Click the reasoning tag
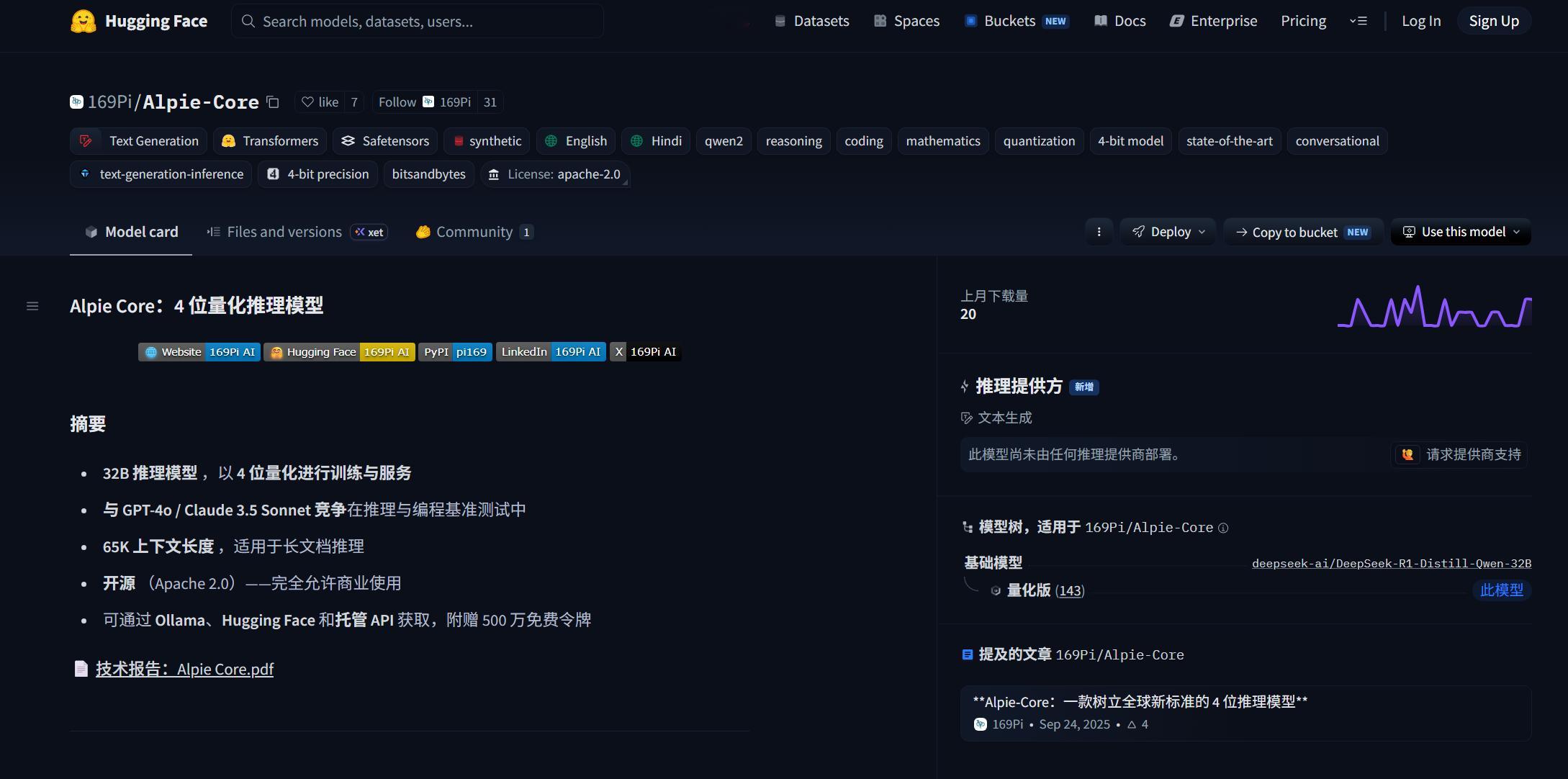1568x779 pixels. (793, 141)
